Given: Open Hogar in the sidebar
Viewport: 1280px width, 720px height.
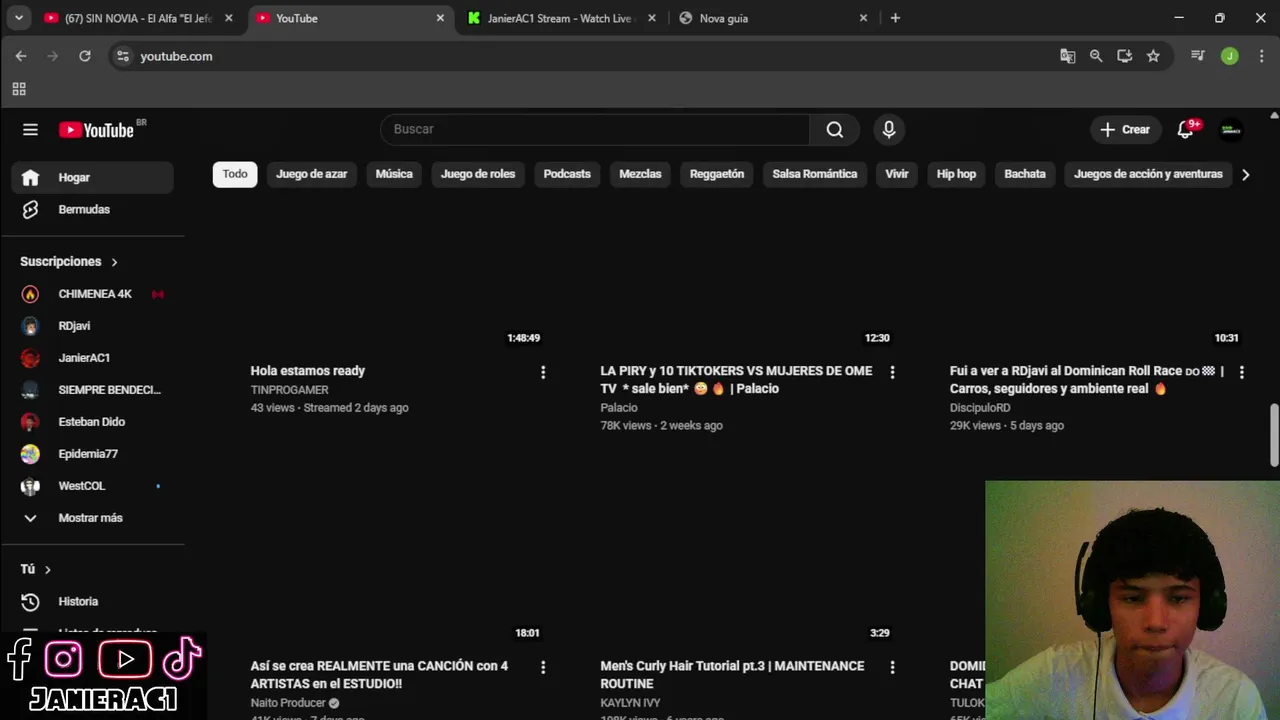Looking at the screenshot, I should 92,177.
